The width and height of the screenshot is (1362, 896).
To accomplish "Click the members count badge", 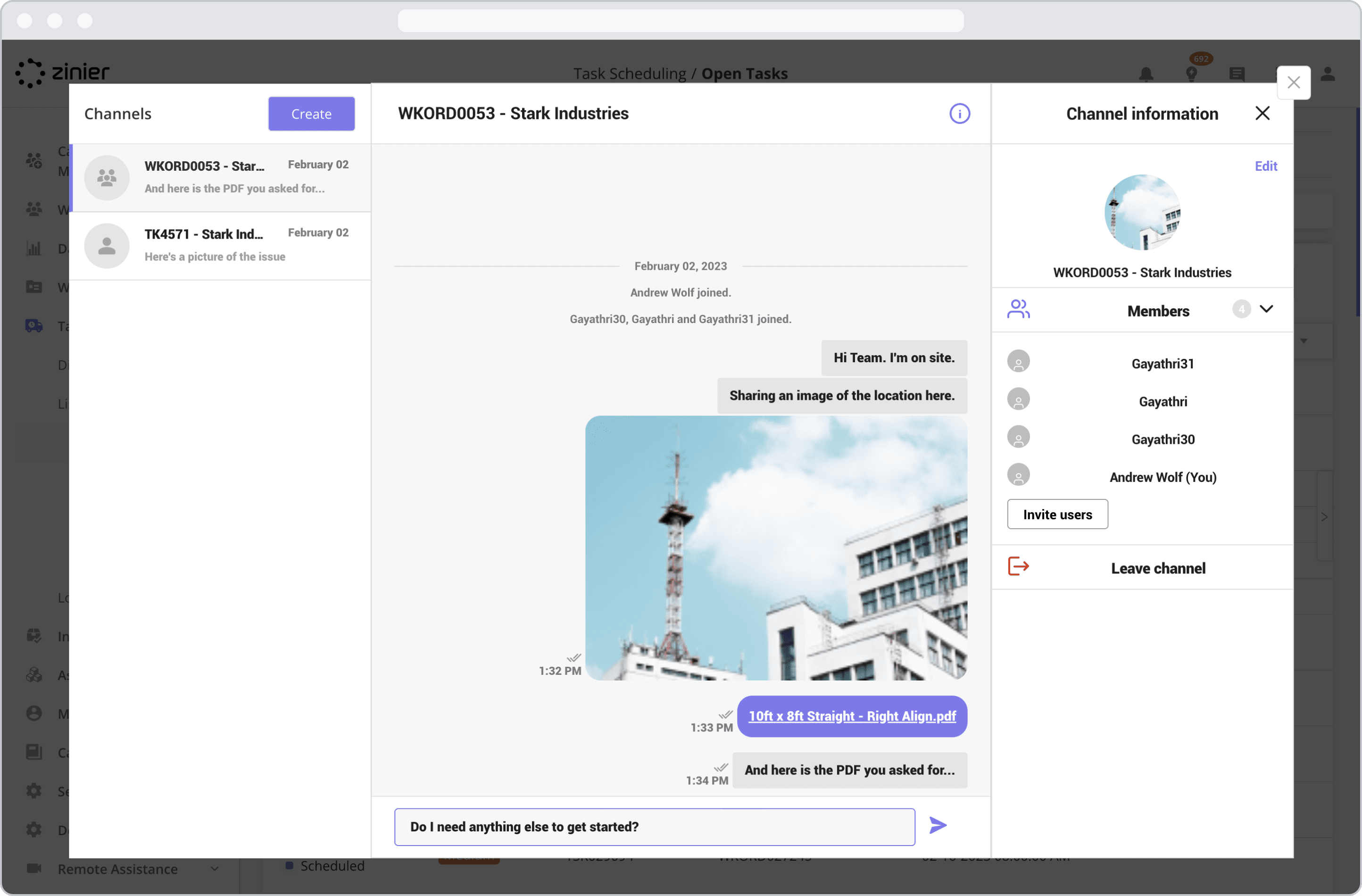I will click(x=1241, y=309).
